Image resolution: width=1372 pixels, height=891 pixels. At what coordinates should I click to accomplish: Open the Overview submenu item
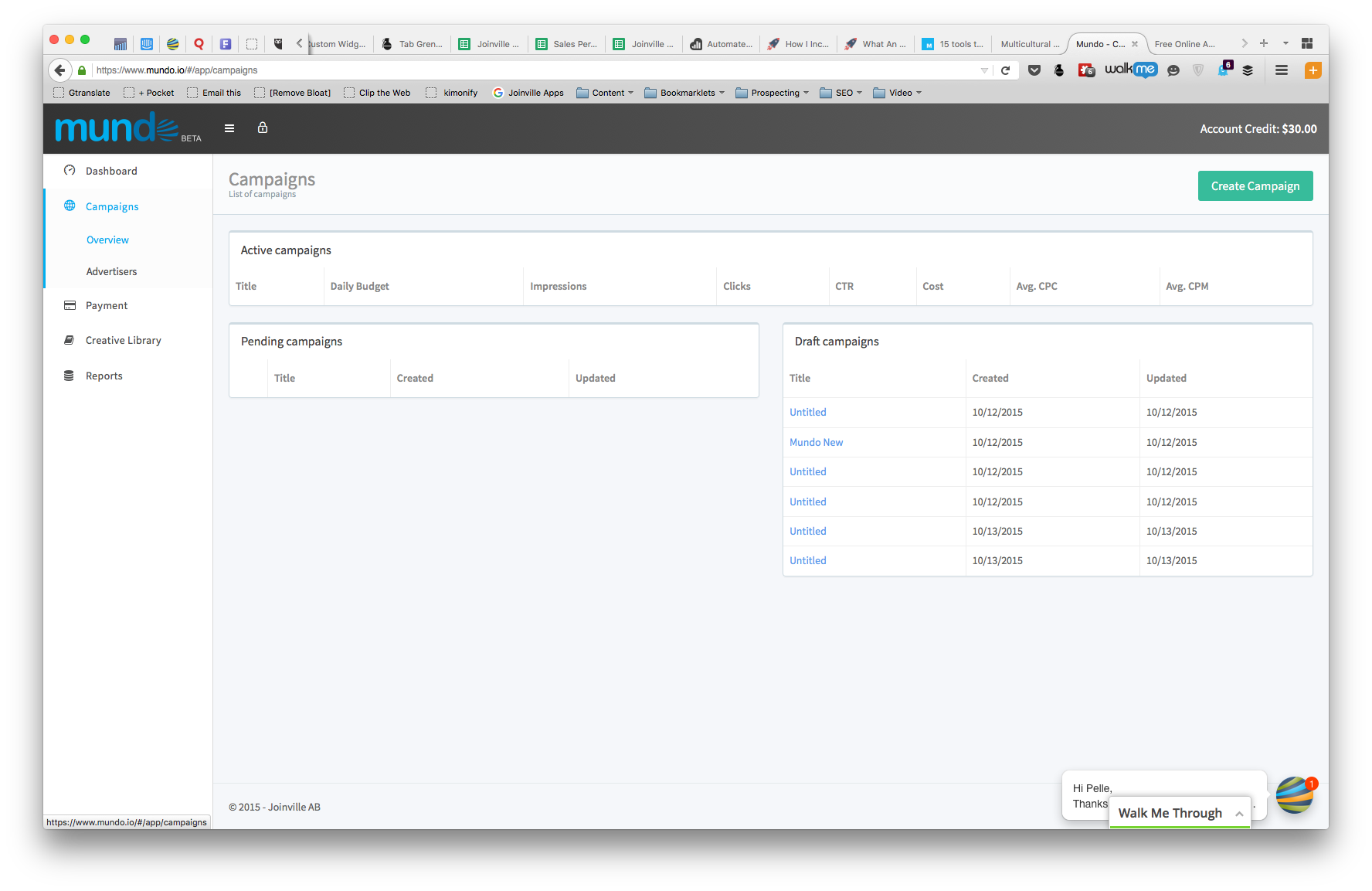(107, 240)
